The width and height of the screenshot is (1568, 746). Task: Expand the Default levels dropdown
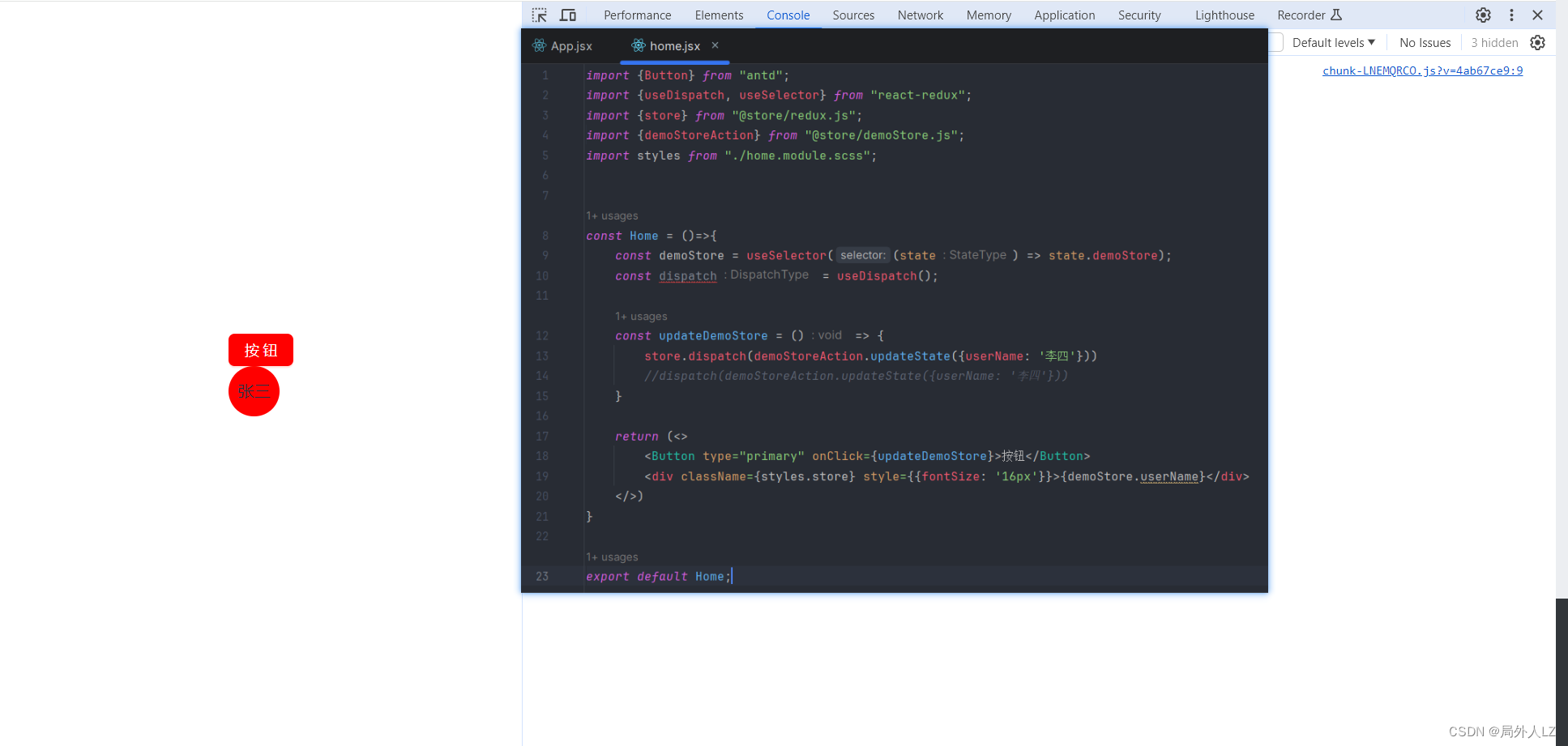click(x=1333, y=43)
